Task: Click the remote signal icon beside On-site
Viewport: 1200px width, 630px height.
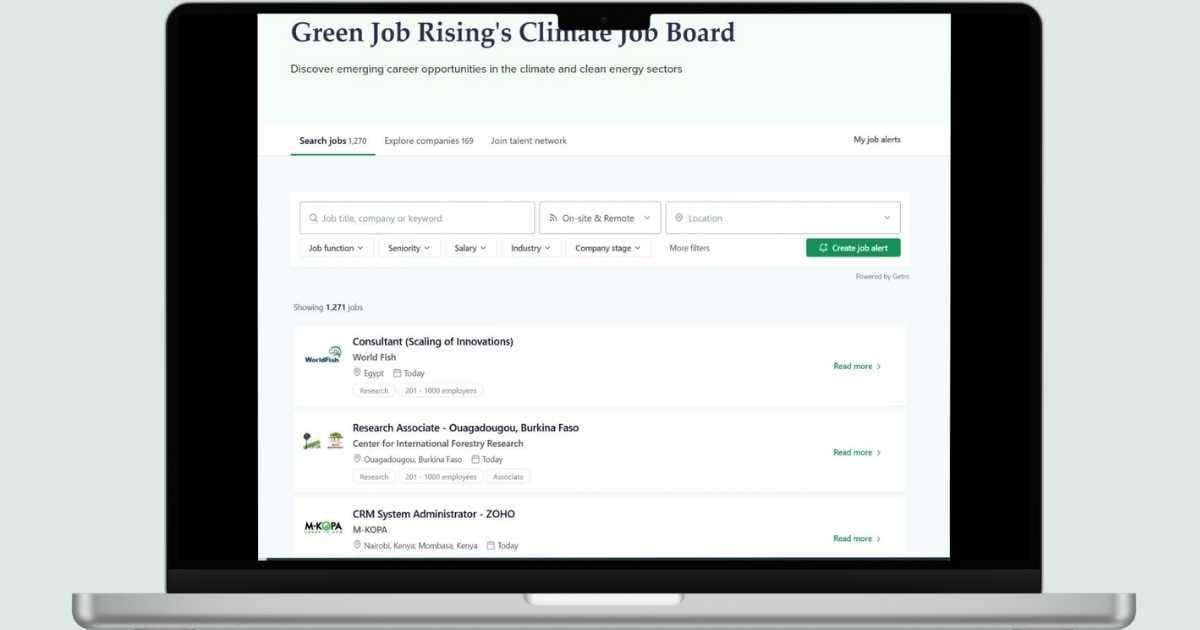Action: point(553,218)
